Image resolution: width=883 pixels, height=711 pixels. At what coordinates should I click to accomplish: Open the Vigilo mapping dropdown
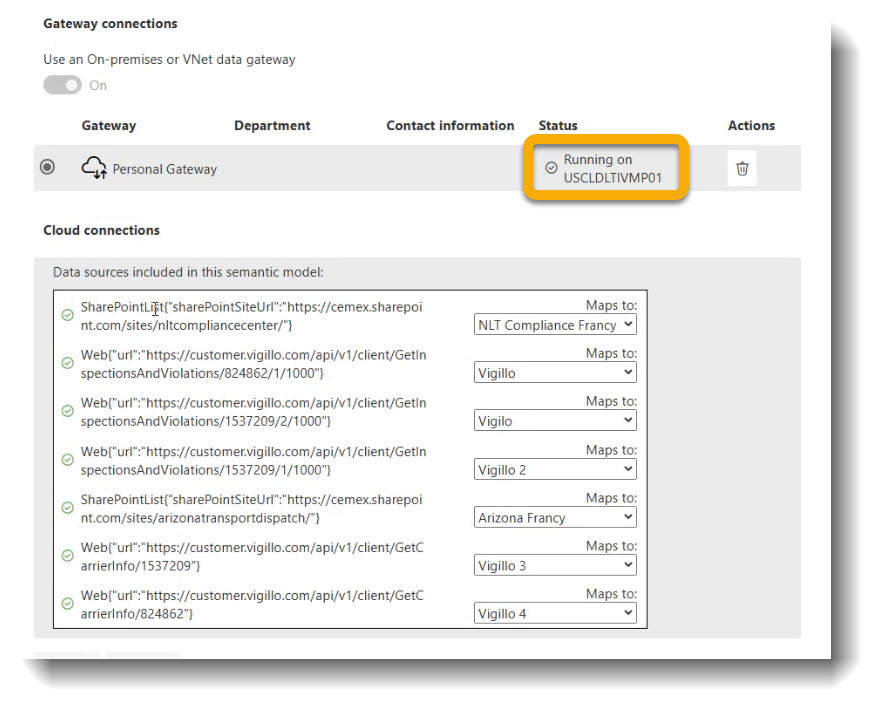[555, 421]
